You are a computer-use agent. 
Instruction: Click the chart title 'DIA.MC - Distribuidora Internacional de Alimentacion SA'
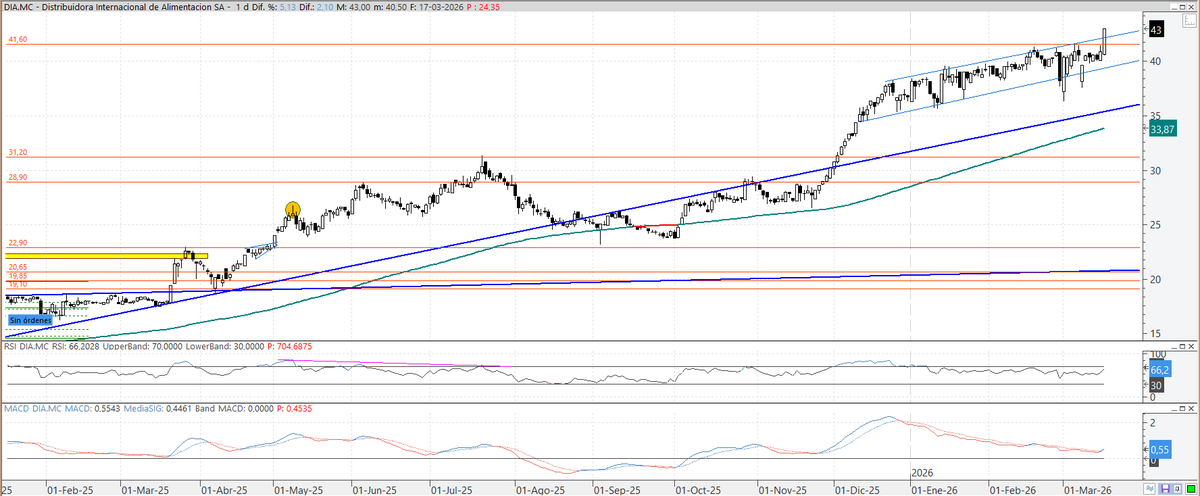[114, 8]
